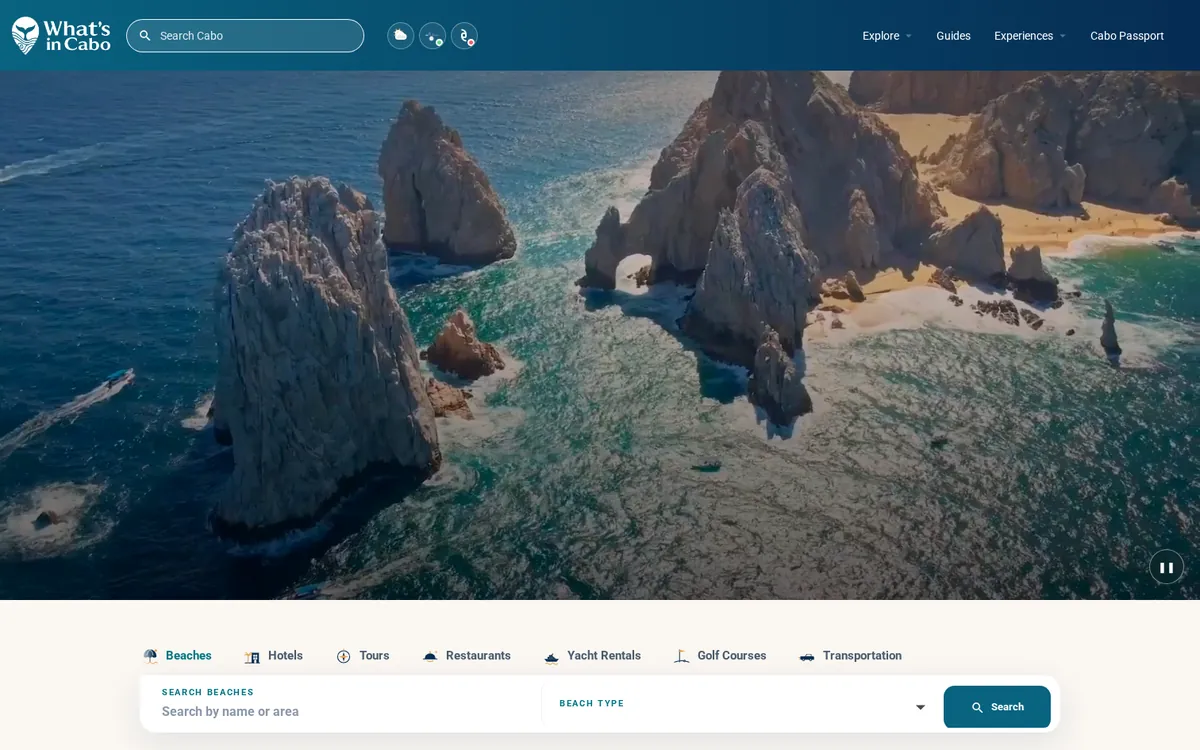Open the Guides link
The height and width of the screenshot is (750, 1200).
point(953,36)
